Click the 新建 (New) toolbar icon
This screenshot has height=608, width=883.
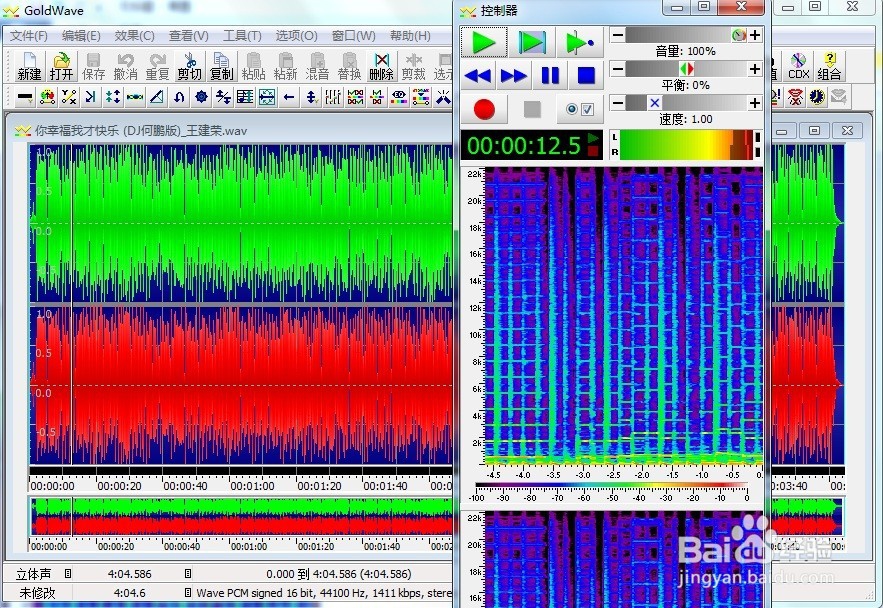pos(29,66)
